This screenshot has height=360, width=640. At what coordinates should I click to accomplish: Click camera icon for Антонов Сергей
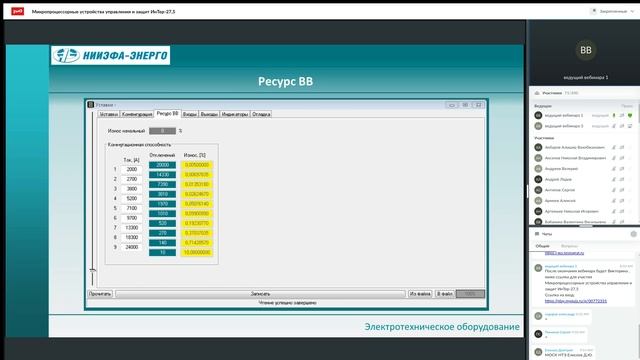click(x=622, y=190)
